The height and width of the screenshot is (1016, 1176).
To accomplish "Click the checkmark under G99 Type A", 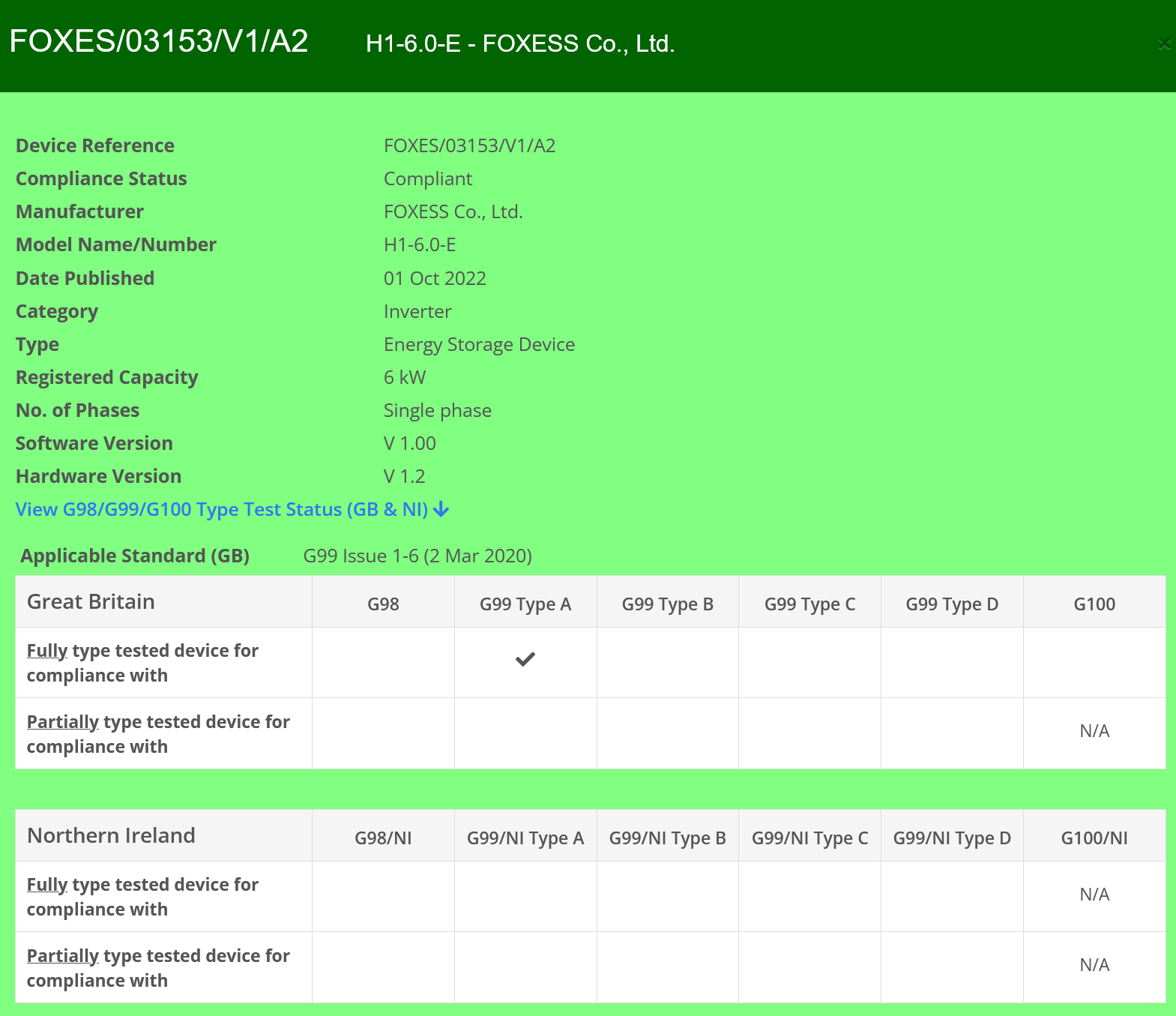I will click(525, 660).
